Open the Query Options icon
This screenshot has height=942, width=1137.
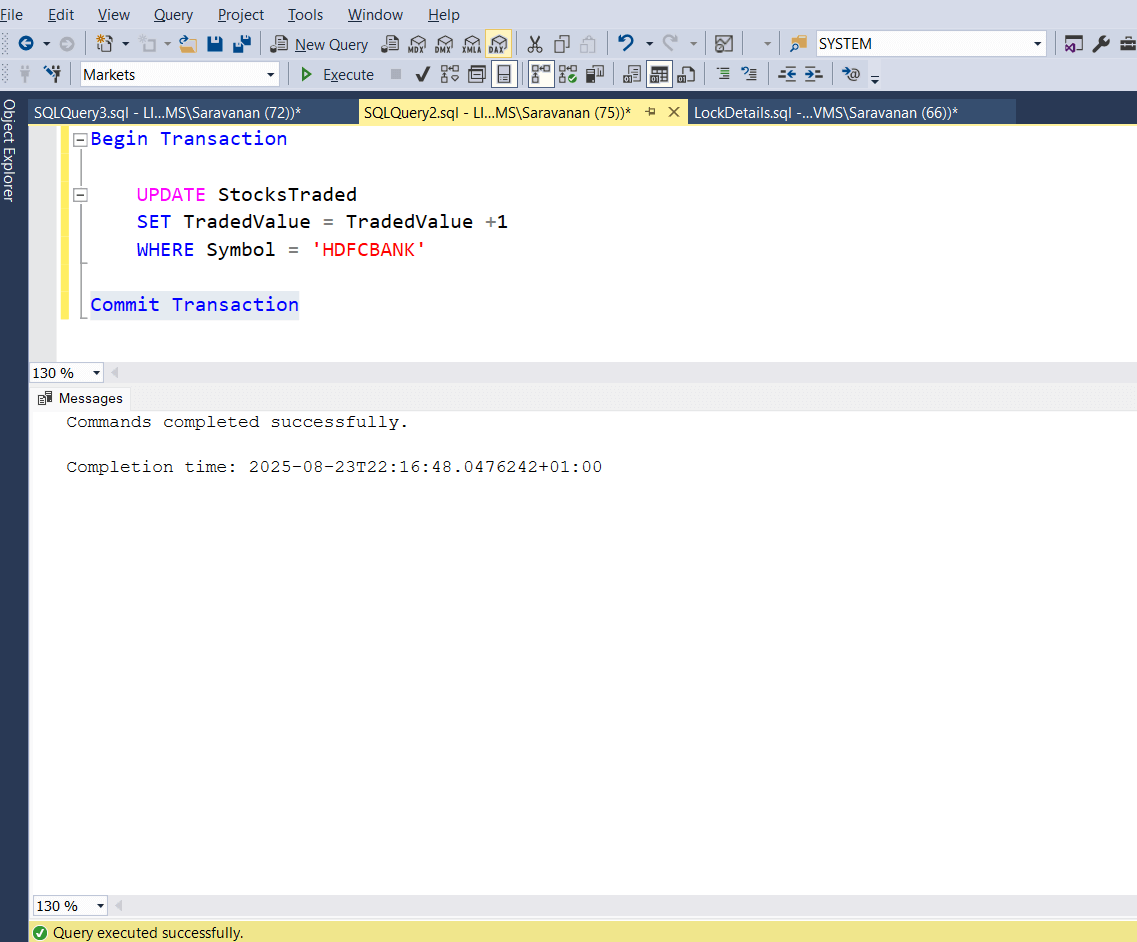point(476,74)
